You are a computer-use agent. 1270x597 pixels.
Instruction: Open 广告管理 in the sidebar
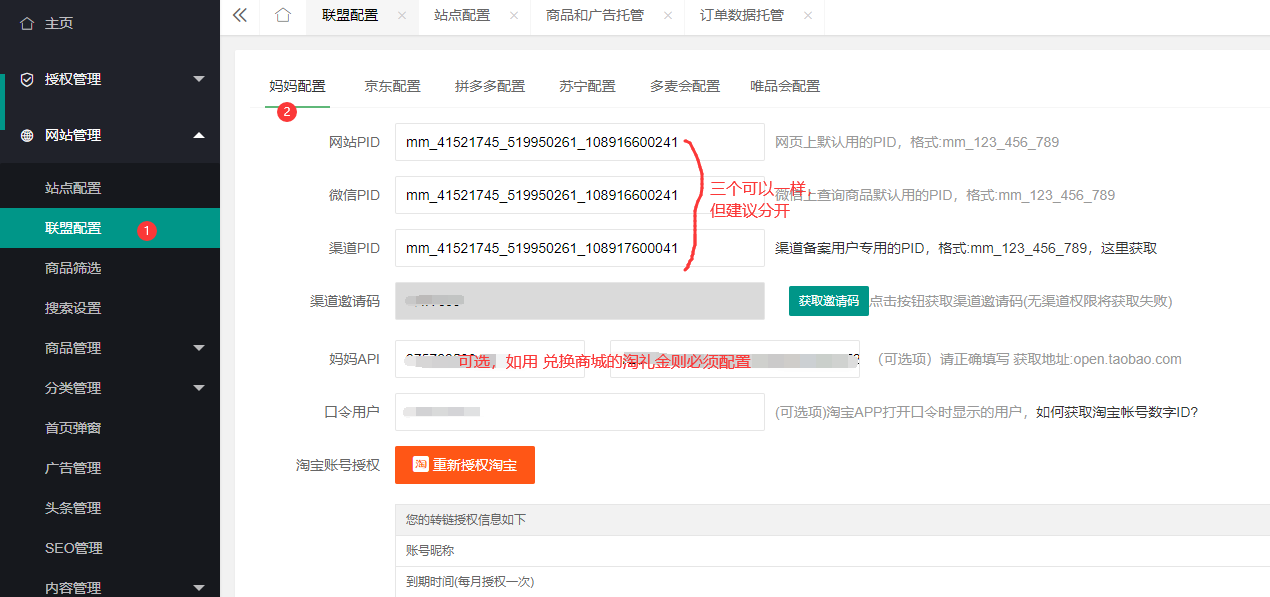(73, 468)
